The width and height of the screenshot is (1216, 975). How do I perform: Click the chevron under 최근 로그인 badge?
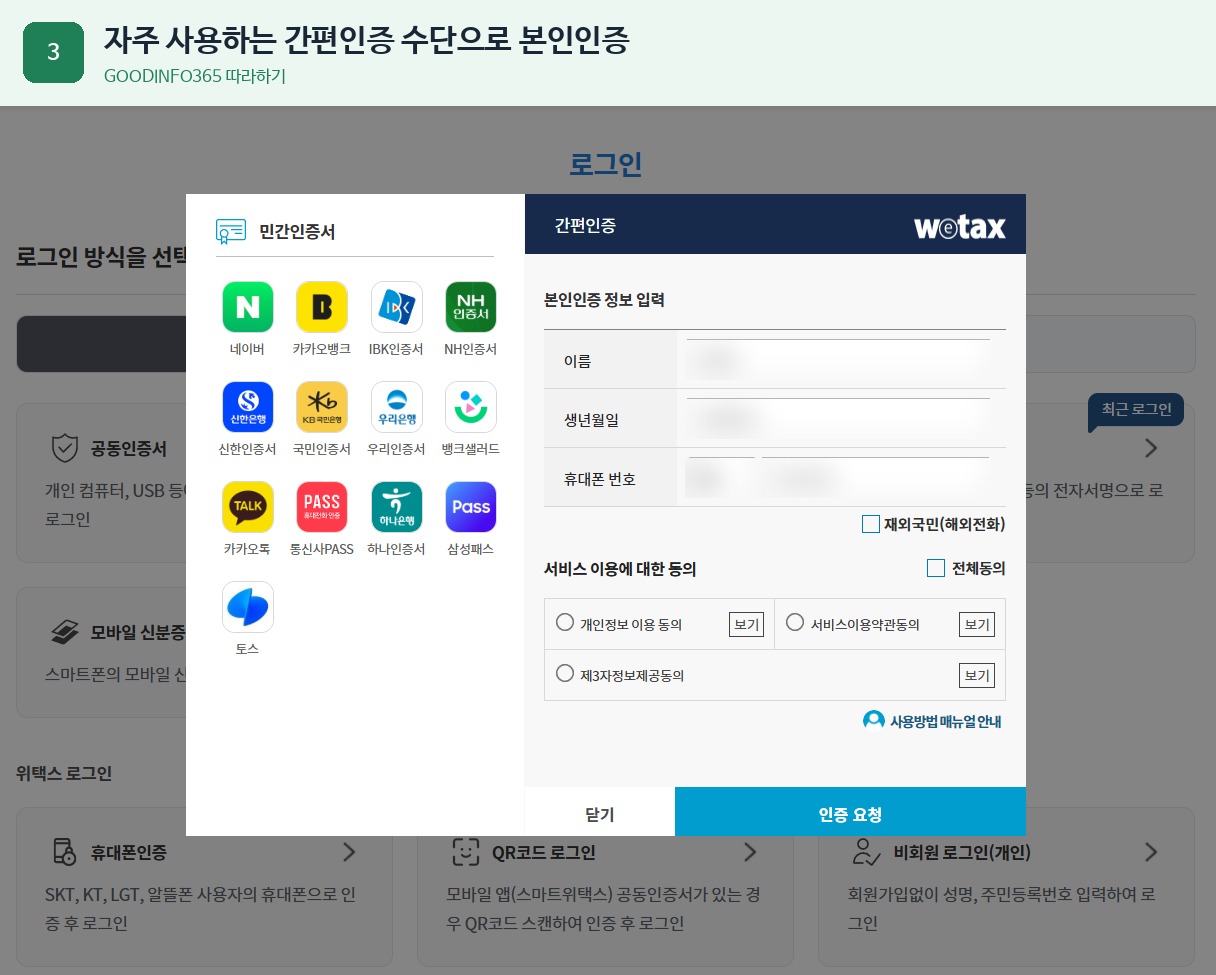(x=1151, y=448)
